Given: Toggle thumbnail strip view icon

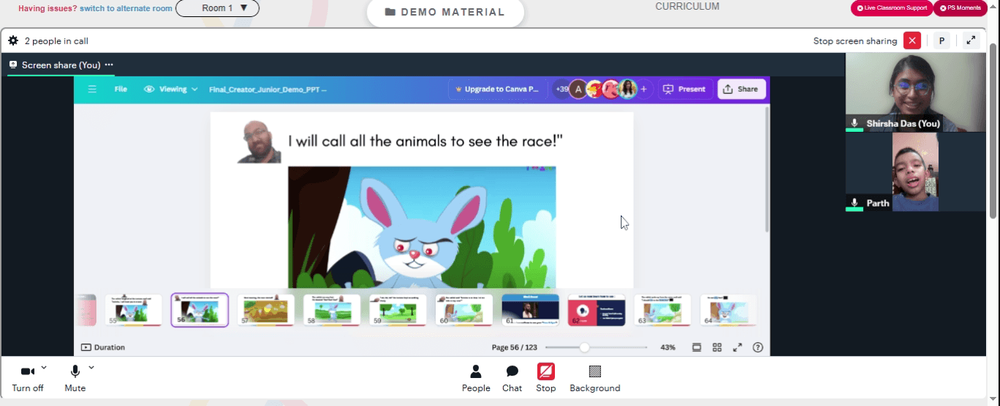Looking at the screenshot, I should 697,347.
